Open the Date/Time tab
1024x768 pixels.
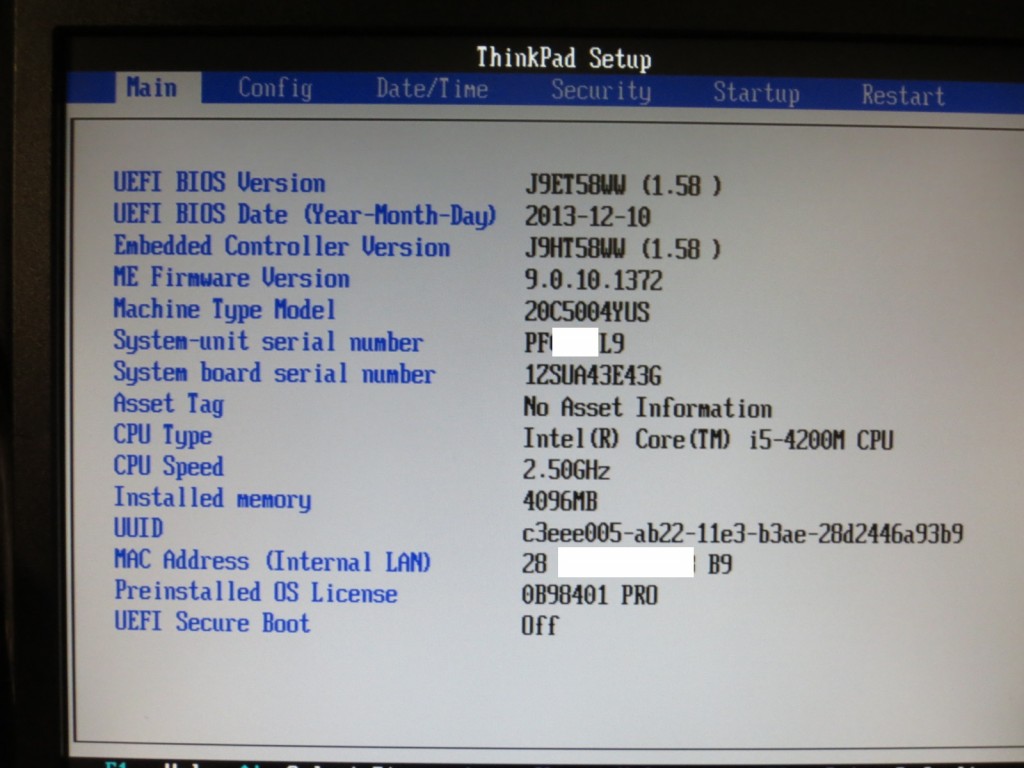pyautogui.click(x=432, y=89)
